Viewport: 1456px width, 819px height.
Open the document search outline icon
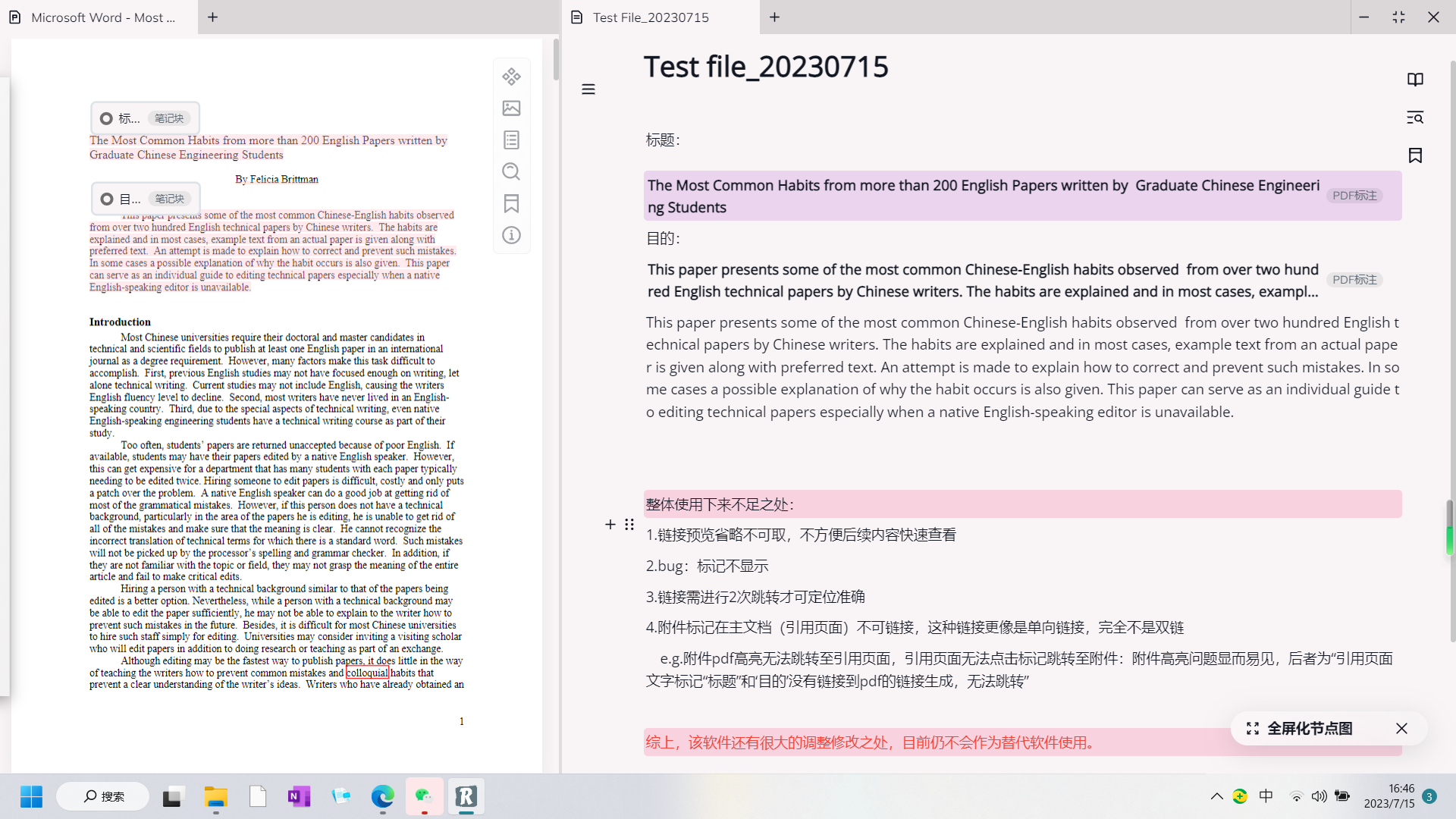(1415, 118)
